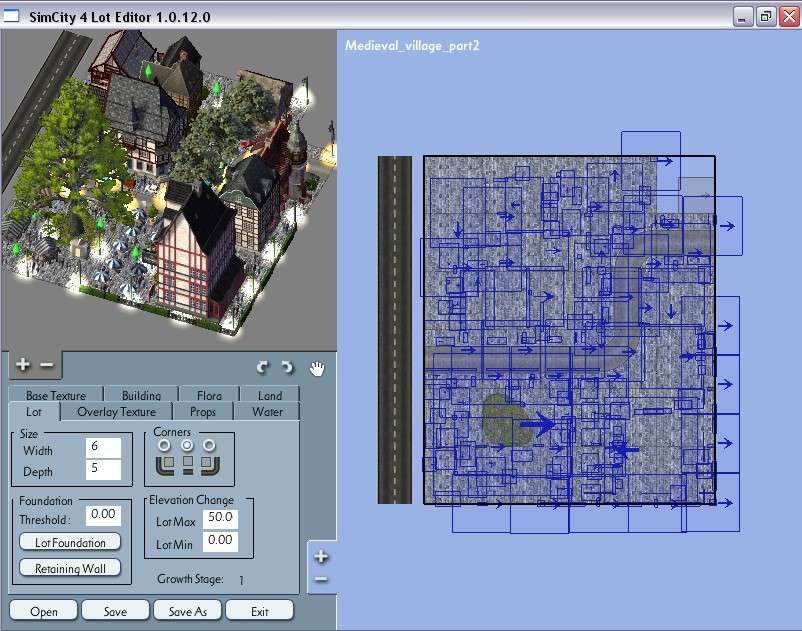
Task: Click the Exit button
Action: tap(260, 611)
